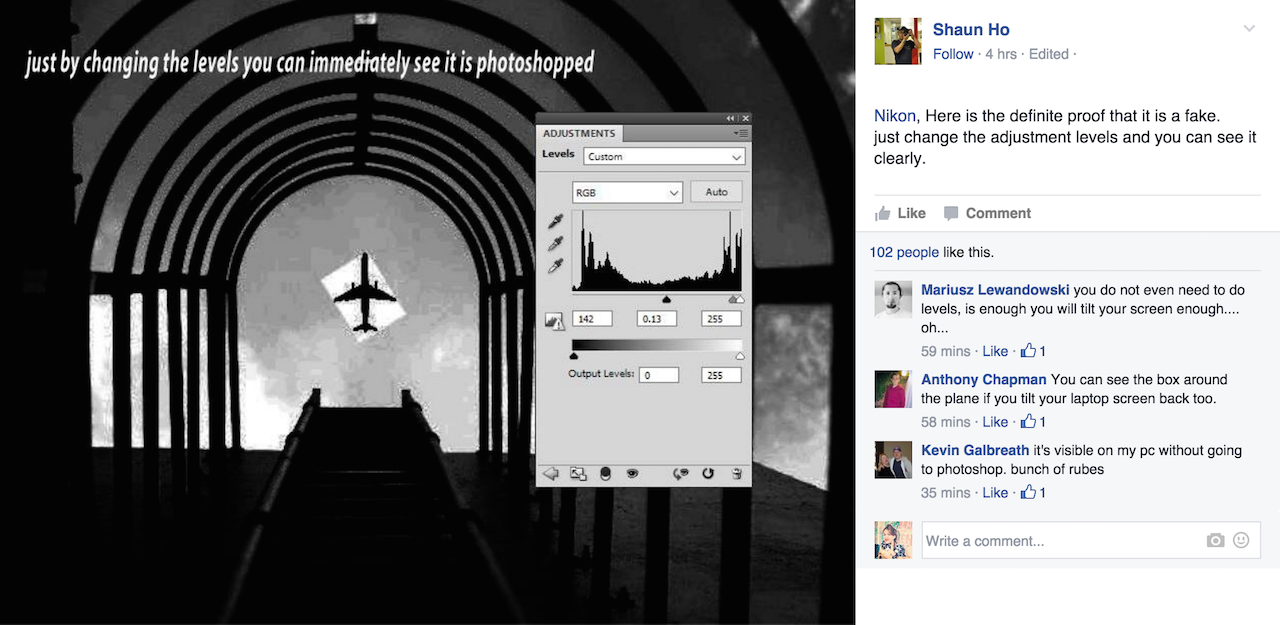Click the shadow input field showing 142
1280x625 pixels.
click(x=593, y=319)
